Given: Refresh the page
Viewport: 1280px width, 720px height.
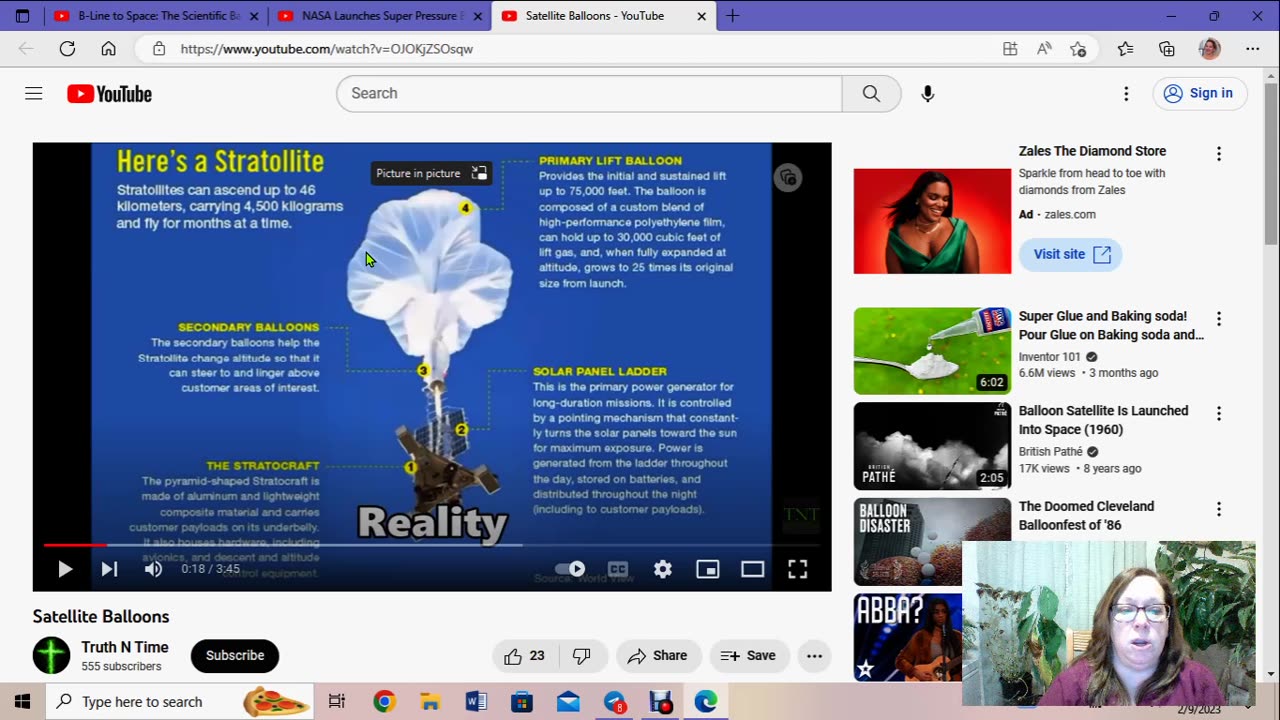Looking at the screenshot, I should point(67,48).
